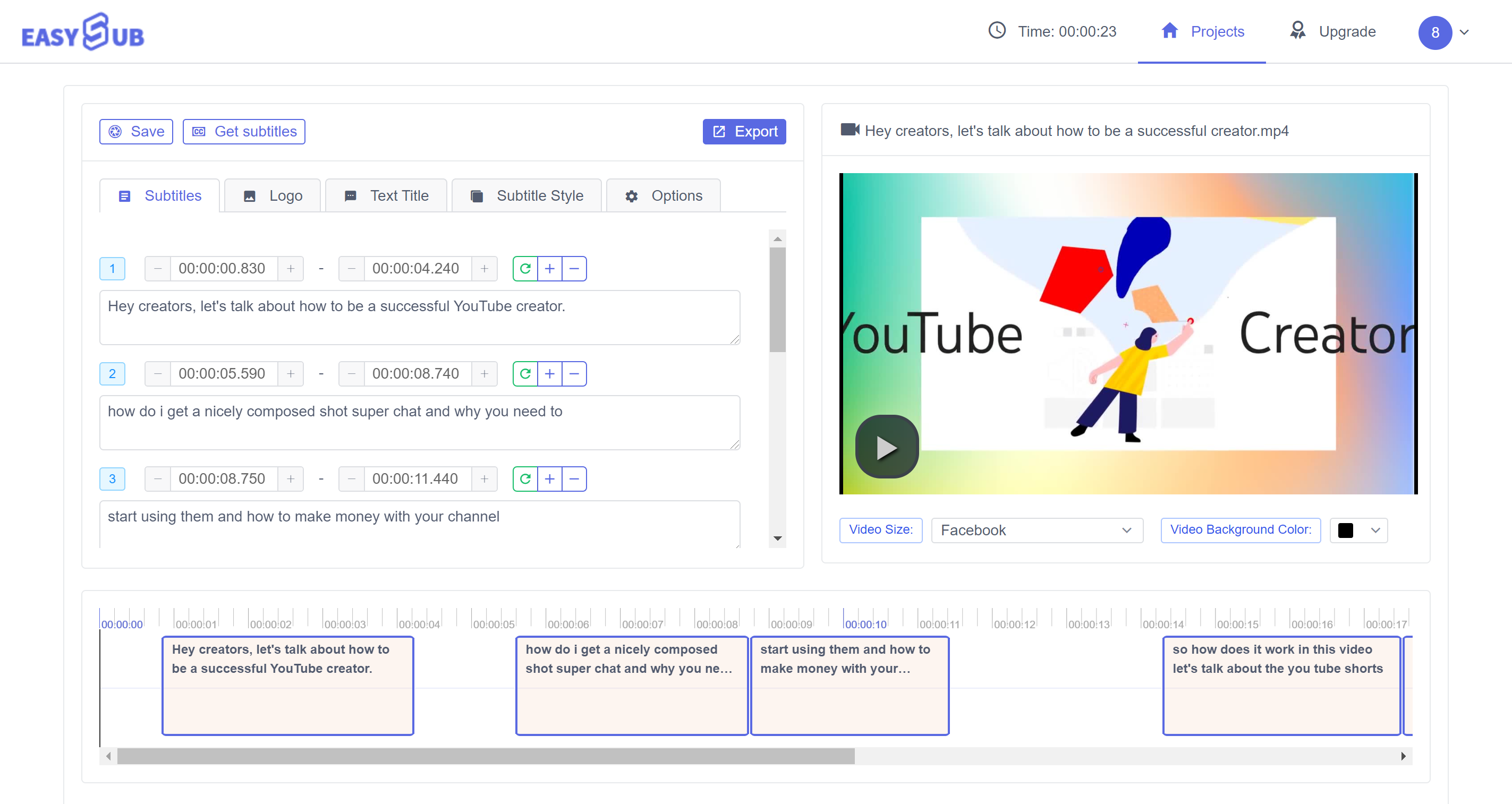
Task: Click the clock icon beside Time
Action: 997,30
